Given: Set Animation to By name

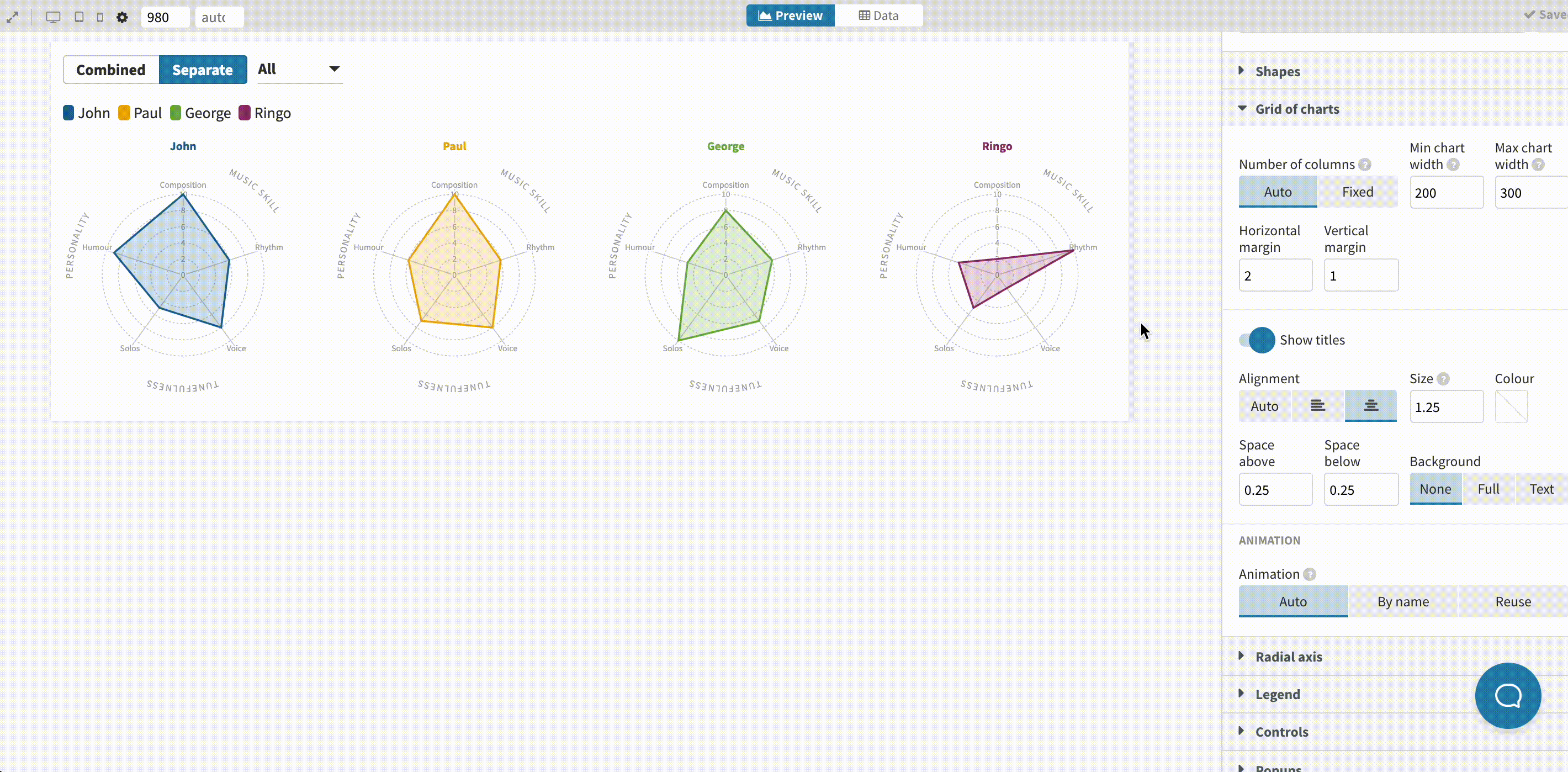Looking at the screenshot, I should [x=1402, y=601].
